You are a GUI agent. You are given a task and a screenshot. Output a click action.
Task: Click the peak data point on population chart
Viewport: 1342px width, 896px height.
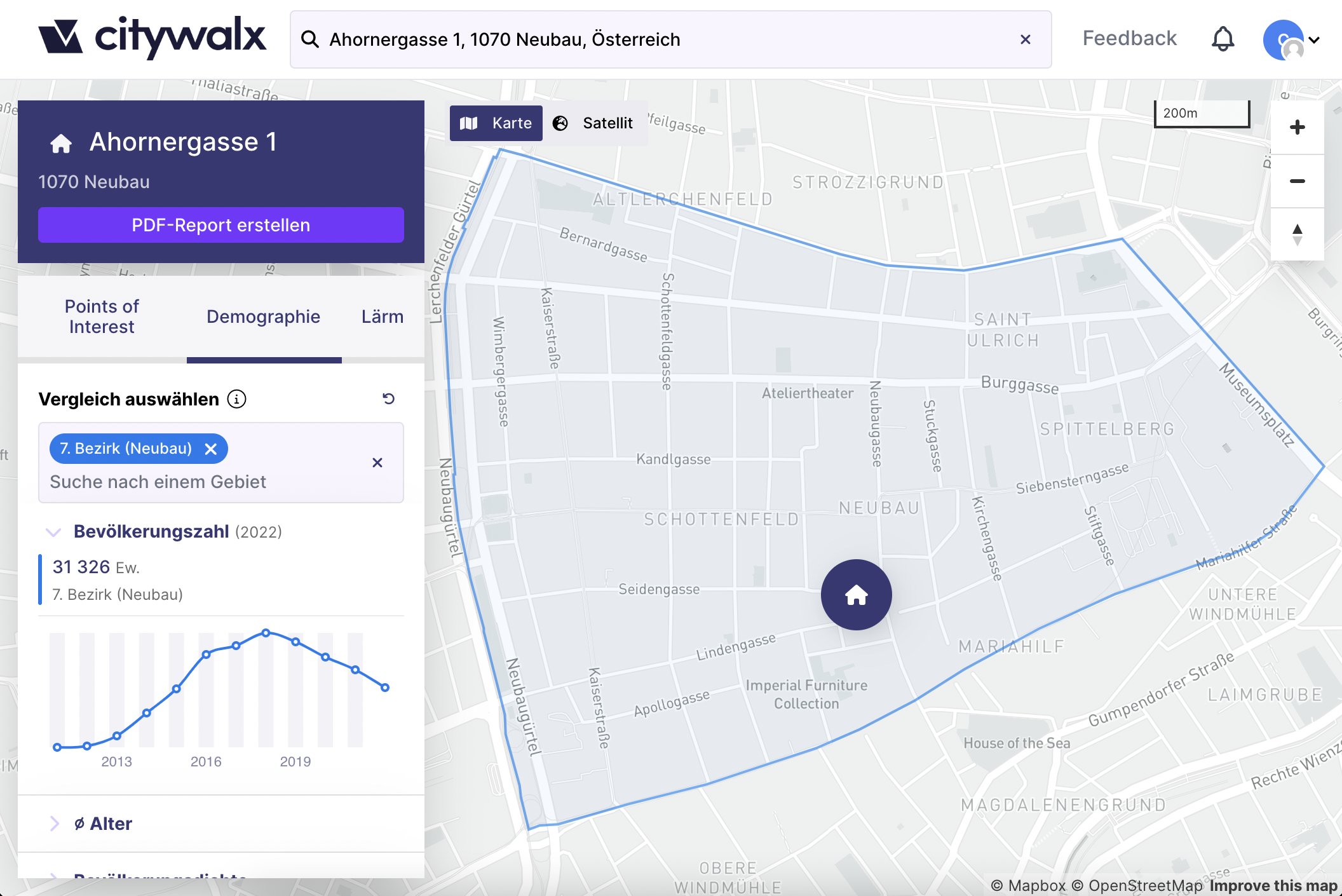[x=266, y=633]
